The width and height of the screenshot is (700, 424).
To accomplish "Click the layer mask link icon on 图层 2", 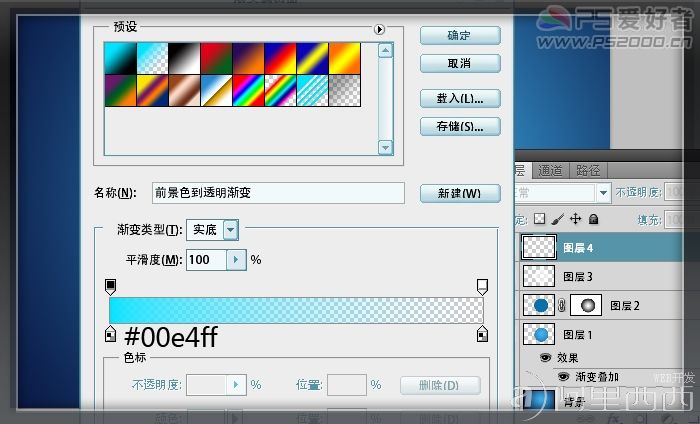I will pyautogui.click(x=562, y=306).
